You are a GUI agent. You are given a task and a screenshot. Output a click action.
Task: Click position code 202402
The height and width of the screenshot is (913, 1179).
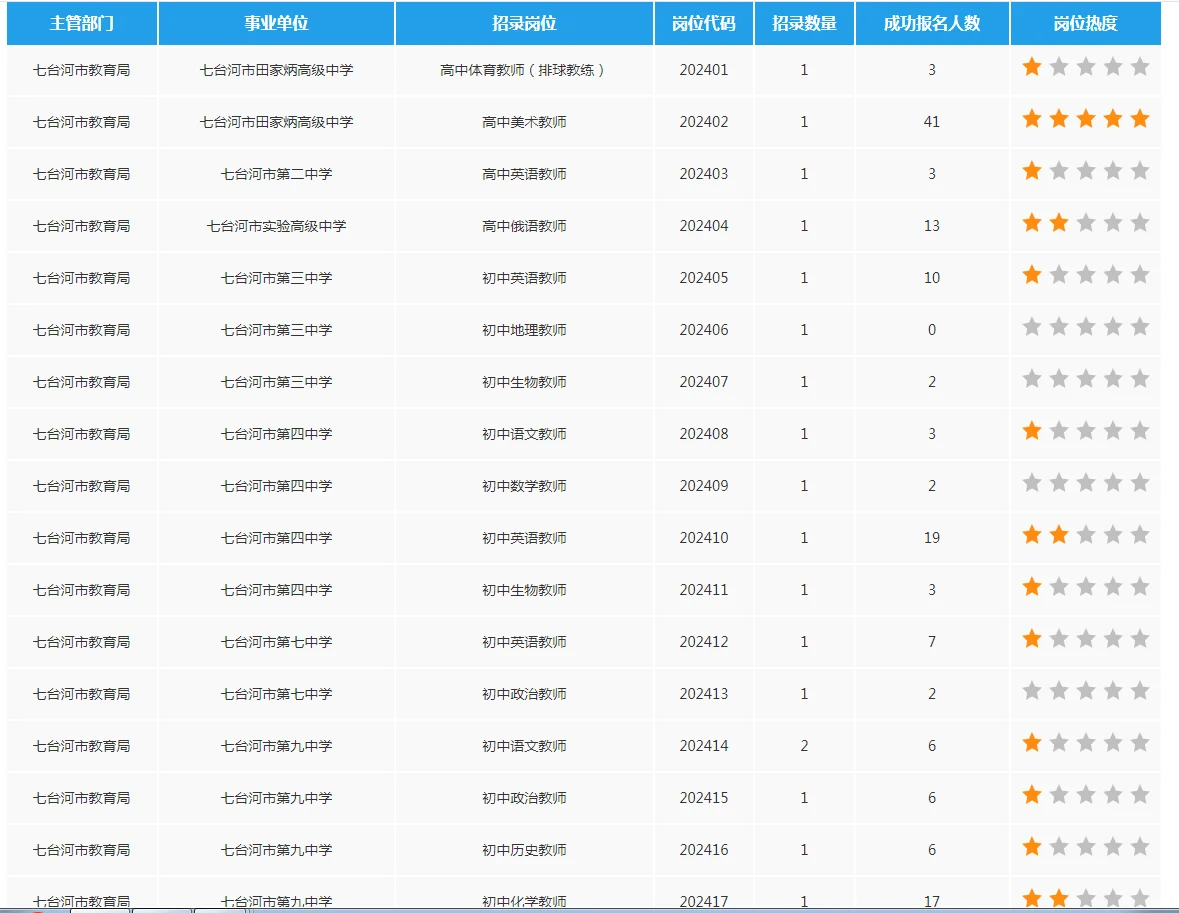click(x=704, y=122)
